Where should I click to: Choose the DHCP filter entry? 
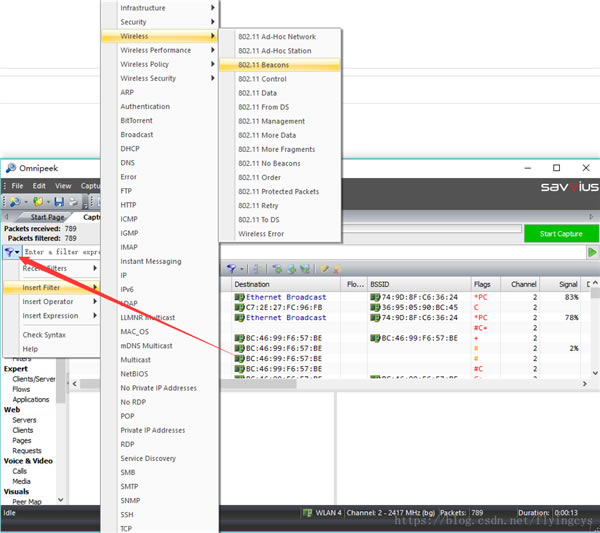[x=129, y=148]
